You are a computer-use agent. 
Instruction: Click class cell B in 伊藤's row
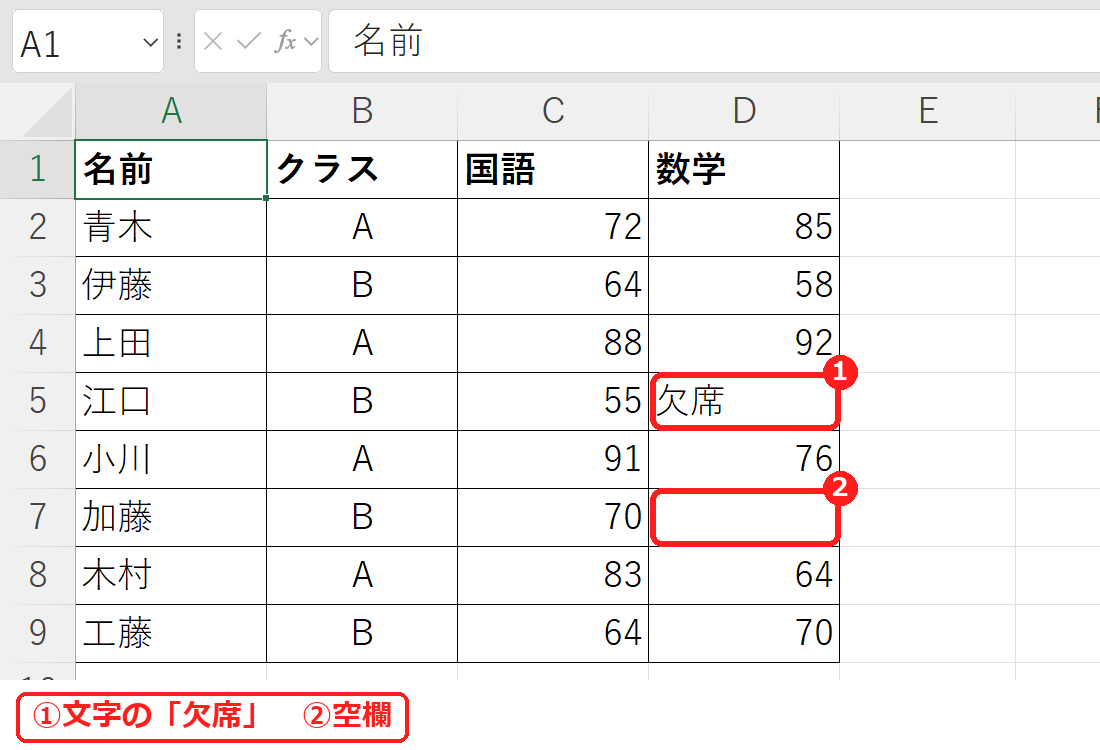[x=362, y=286]
